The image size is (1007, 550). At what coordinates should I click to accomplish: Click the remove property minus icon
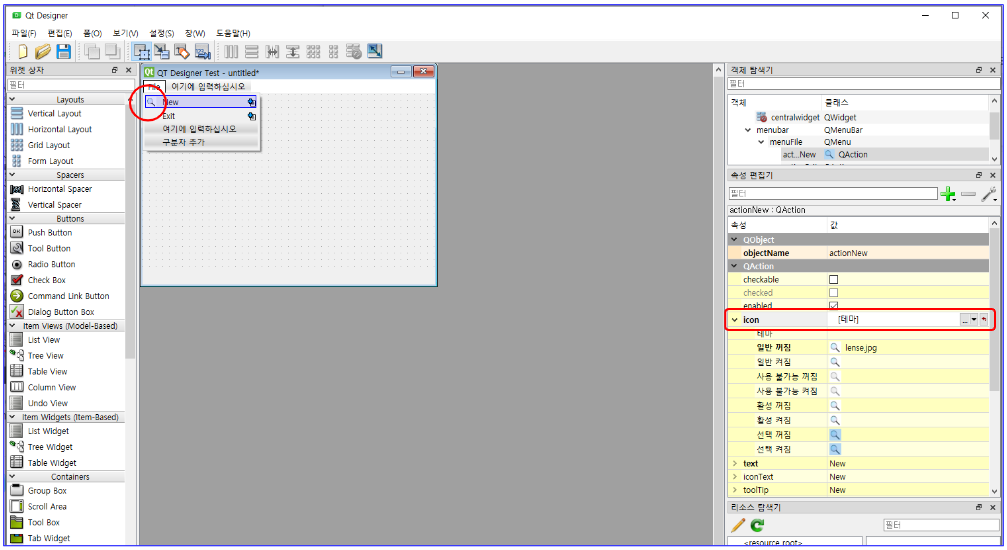click(968, 194)
